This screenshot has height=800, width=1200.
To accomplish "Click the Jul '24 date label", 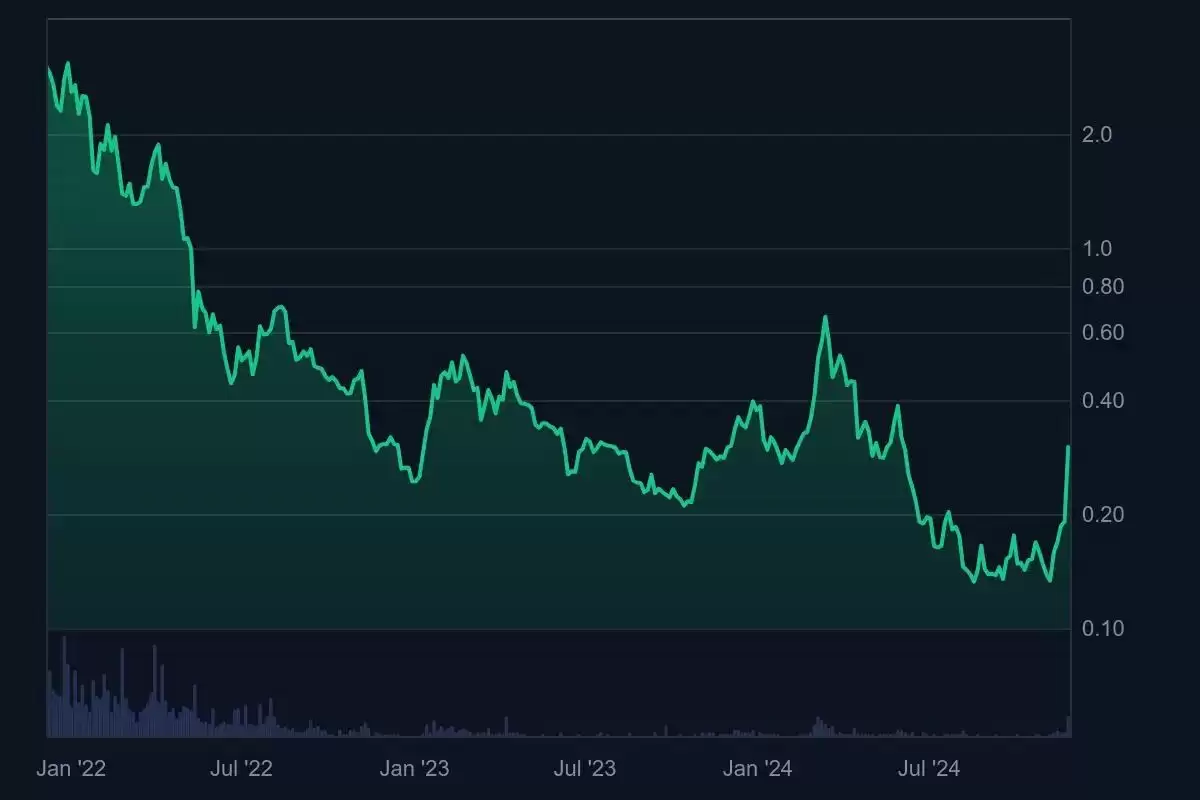I will point(929,769).
